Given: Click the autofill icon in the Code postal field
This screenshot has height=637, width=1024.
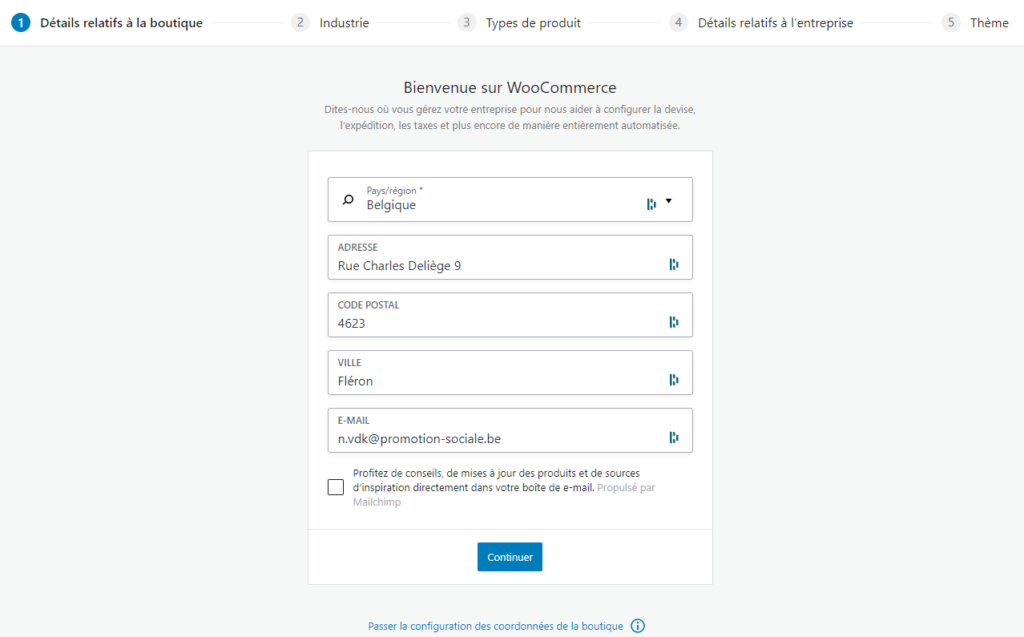Looking at the screenshot, I should (x=673, y=321).
